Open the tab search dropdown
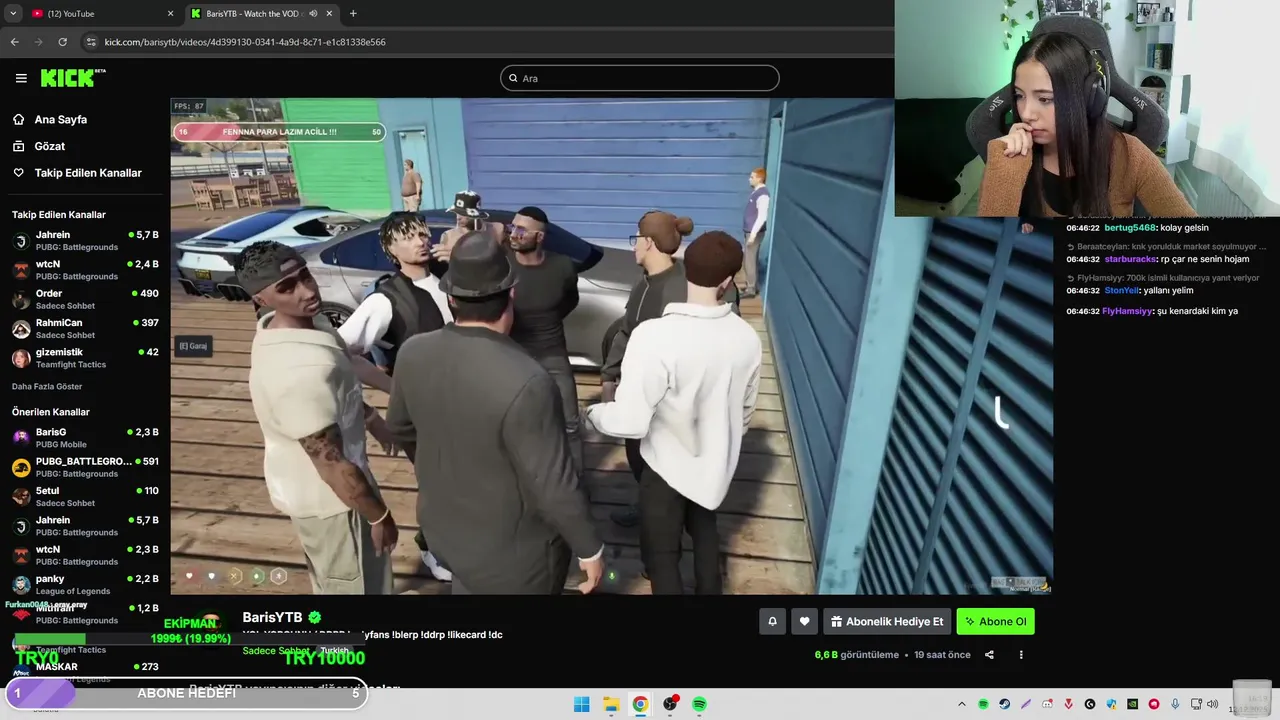The width and height of the screenshot is (1280, 720). (12, 13)
